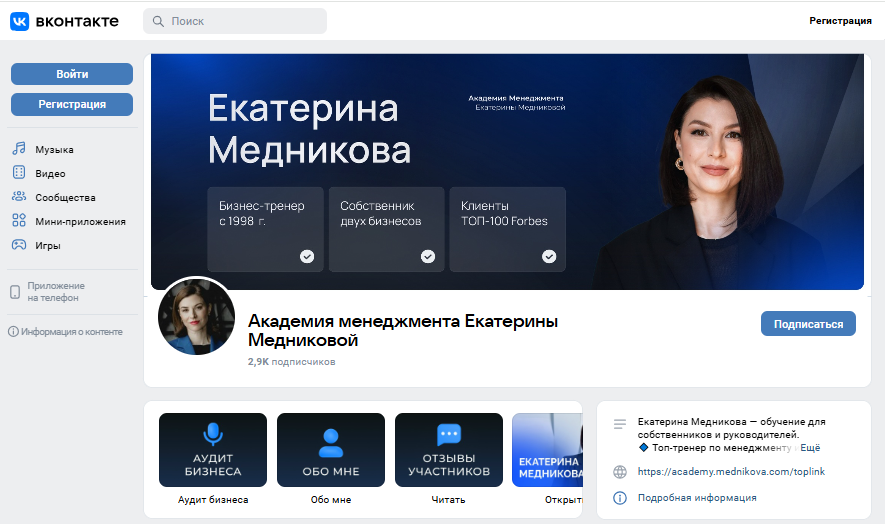The image size is (885, 524).
Task: Click the ВКонтакте wordmark in header
Action: point(77,21)
